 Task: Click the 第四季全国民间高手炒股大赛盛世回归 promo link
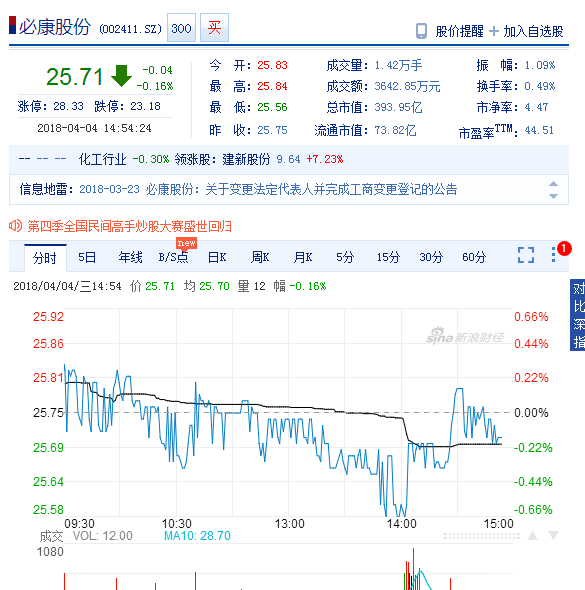[129, 226]
